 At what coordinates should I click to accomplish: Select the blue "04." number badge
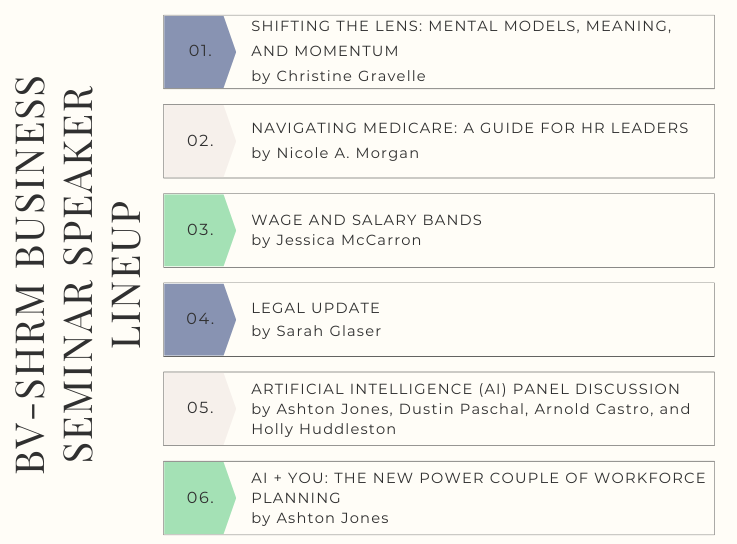click(x=199, y=319)
